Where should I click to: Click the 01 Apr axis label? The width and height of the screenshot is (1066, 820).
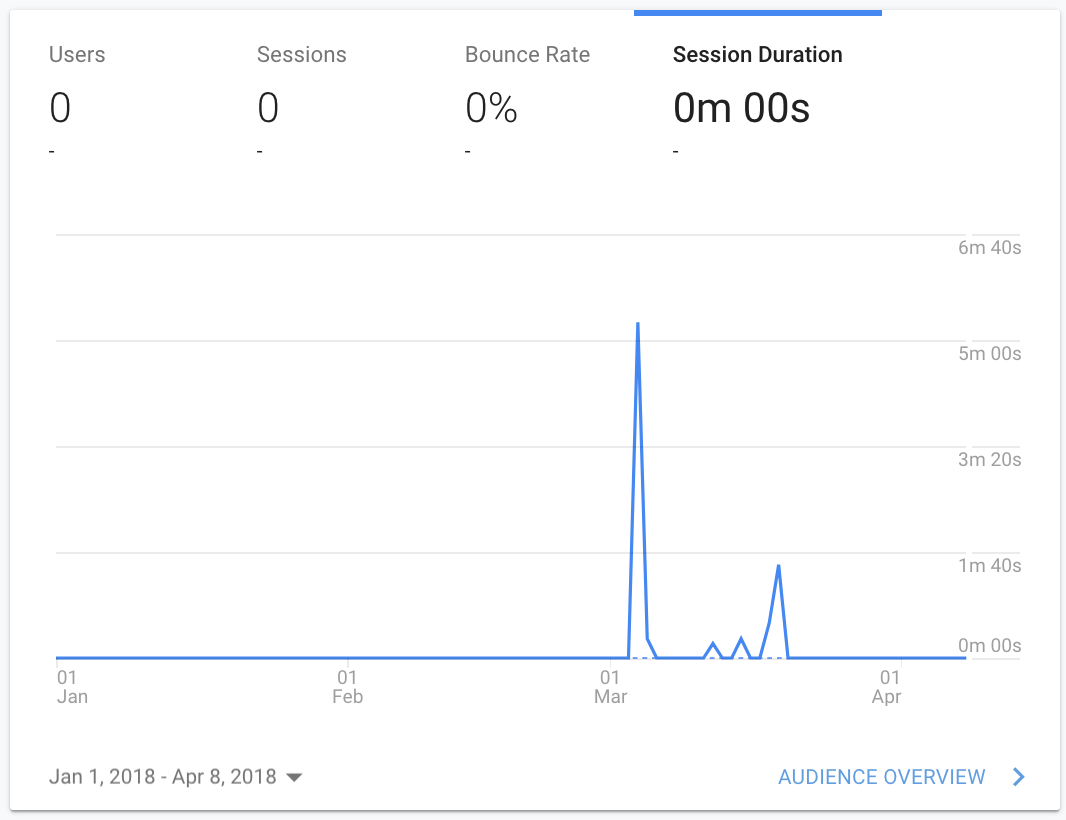(887, 687)
